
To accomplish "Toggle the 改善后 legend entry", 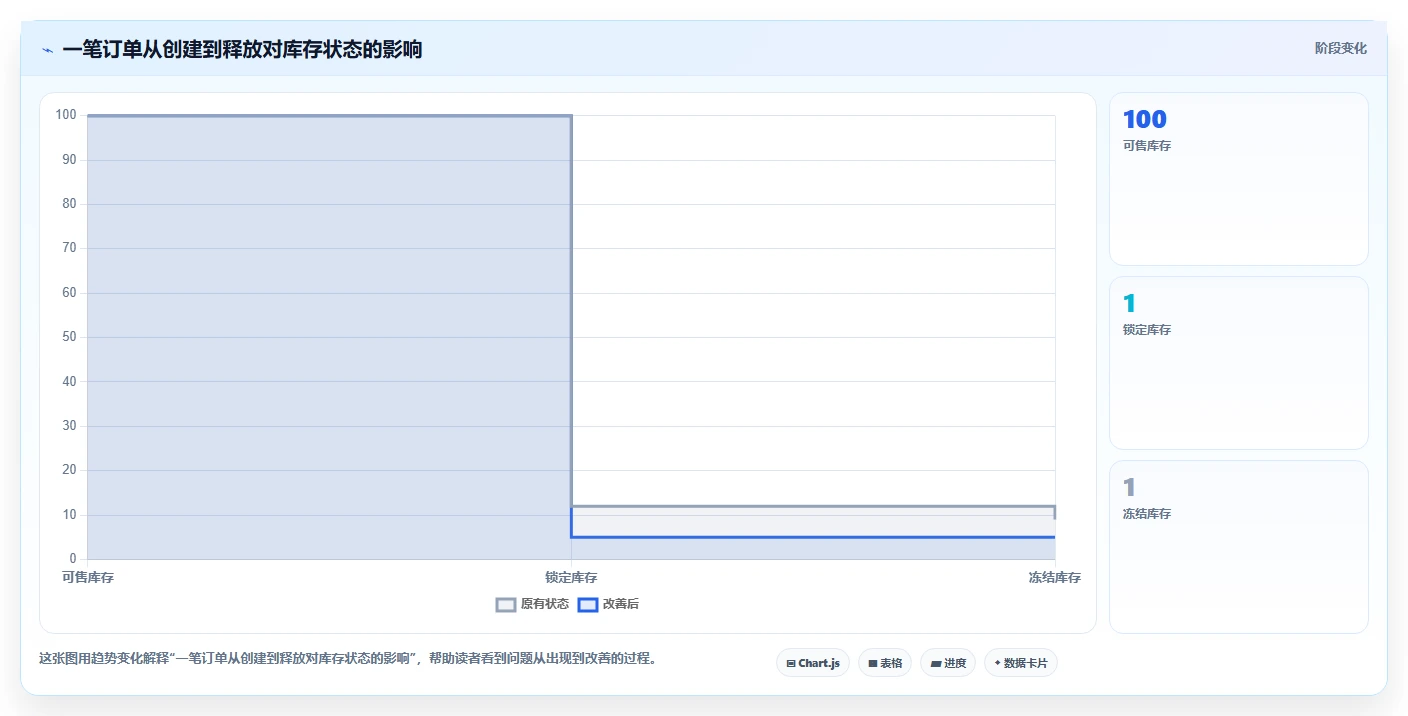I will click(x=608, y=604).
